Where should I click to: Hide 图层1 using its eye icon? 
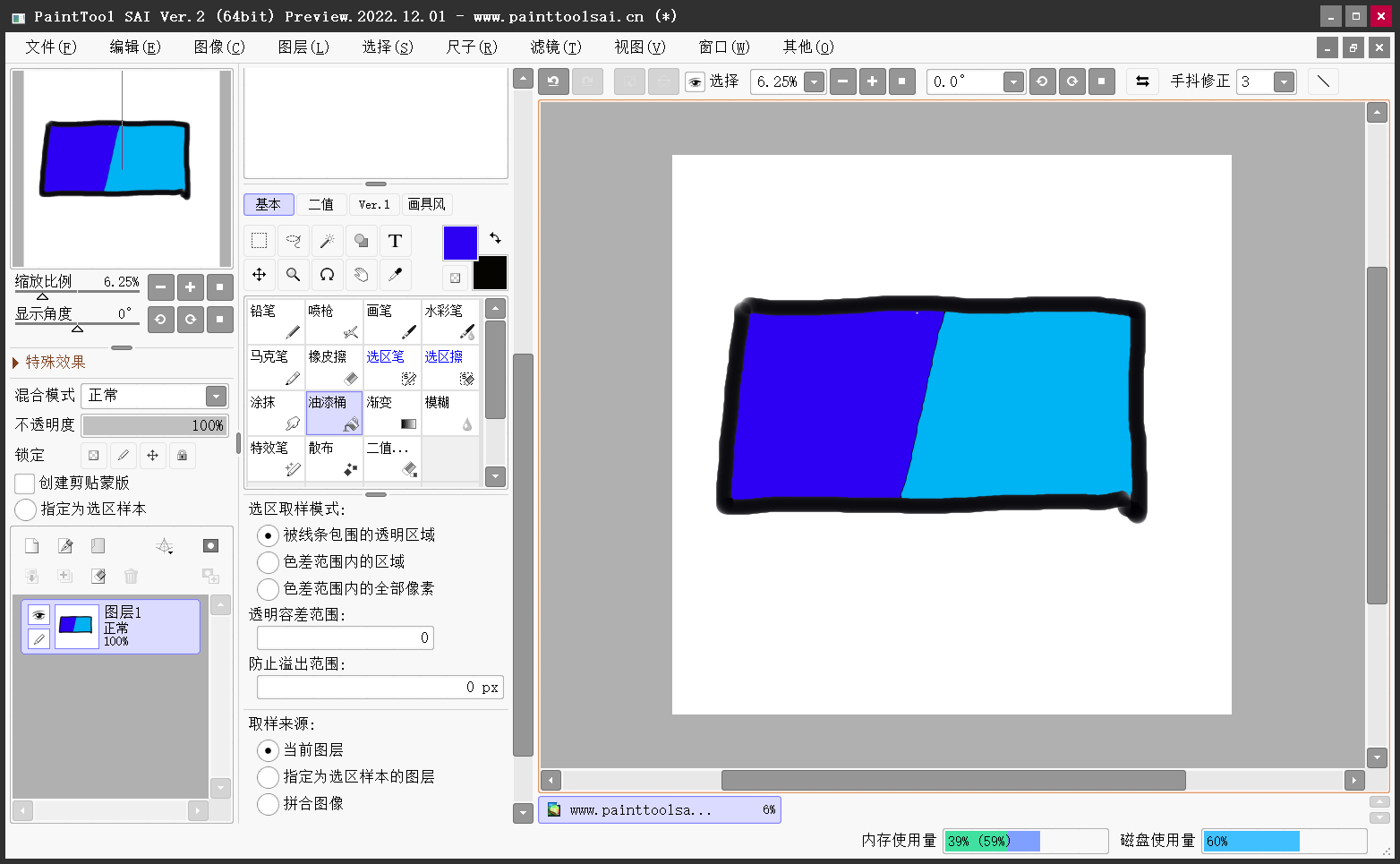pyautogui.click(x=38, y=615)
